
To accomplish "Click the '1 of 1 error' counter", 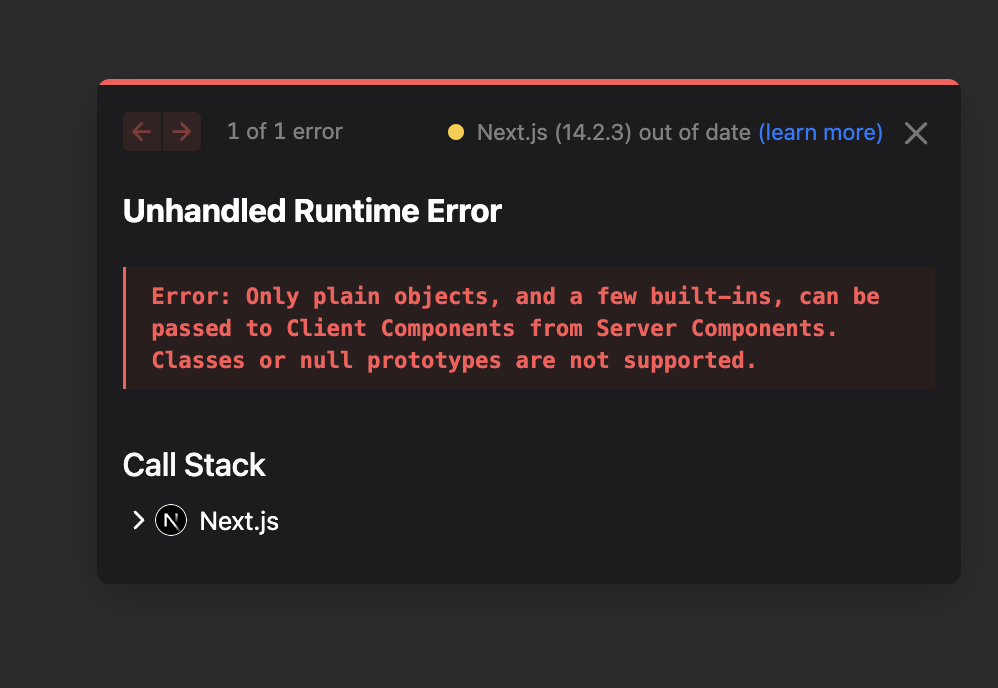I will (x=285, y=132).
